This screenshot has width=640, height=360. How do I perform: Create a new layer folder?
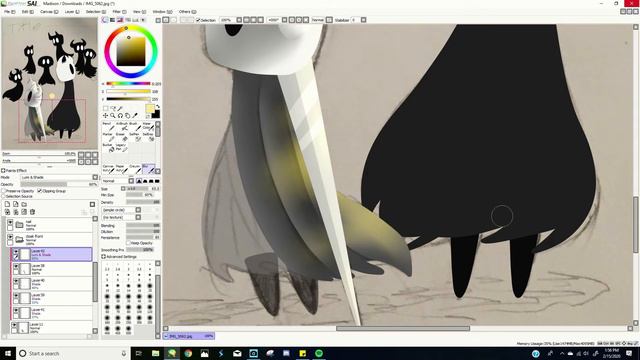point(24,204)
